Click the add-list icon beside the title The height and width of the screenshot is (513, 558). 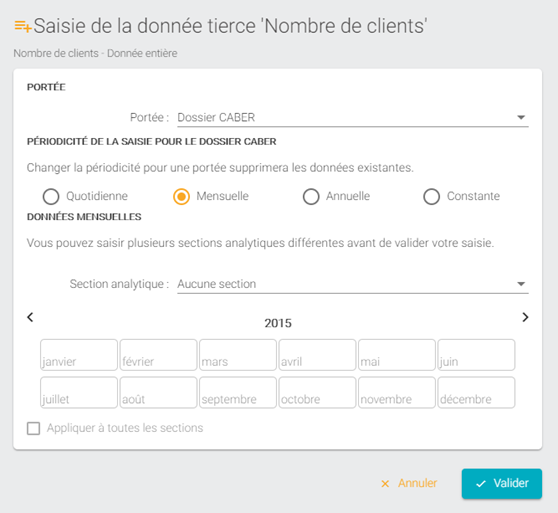coord(23,26)
